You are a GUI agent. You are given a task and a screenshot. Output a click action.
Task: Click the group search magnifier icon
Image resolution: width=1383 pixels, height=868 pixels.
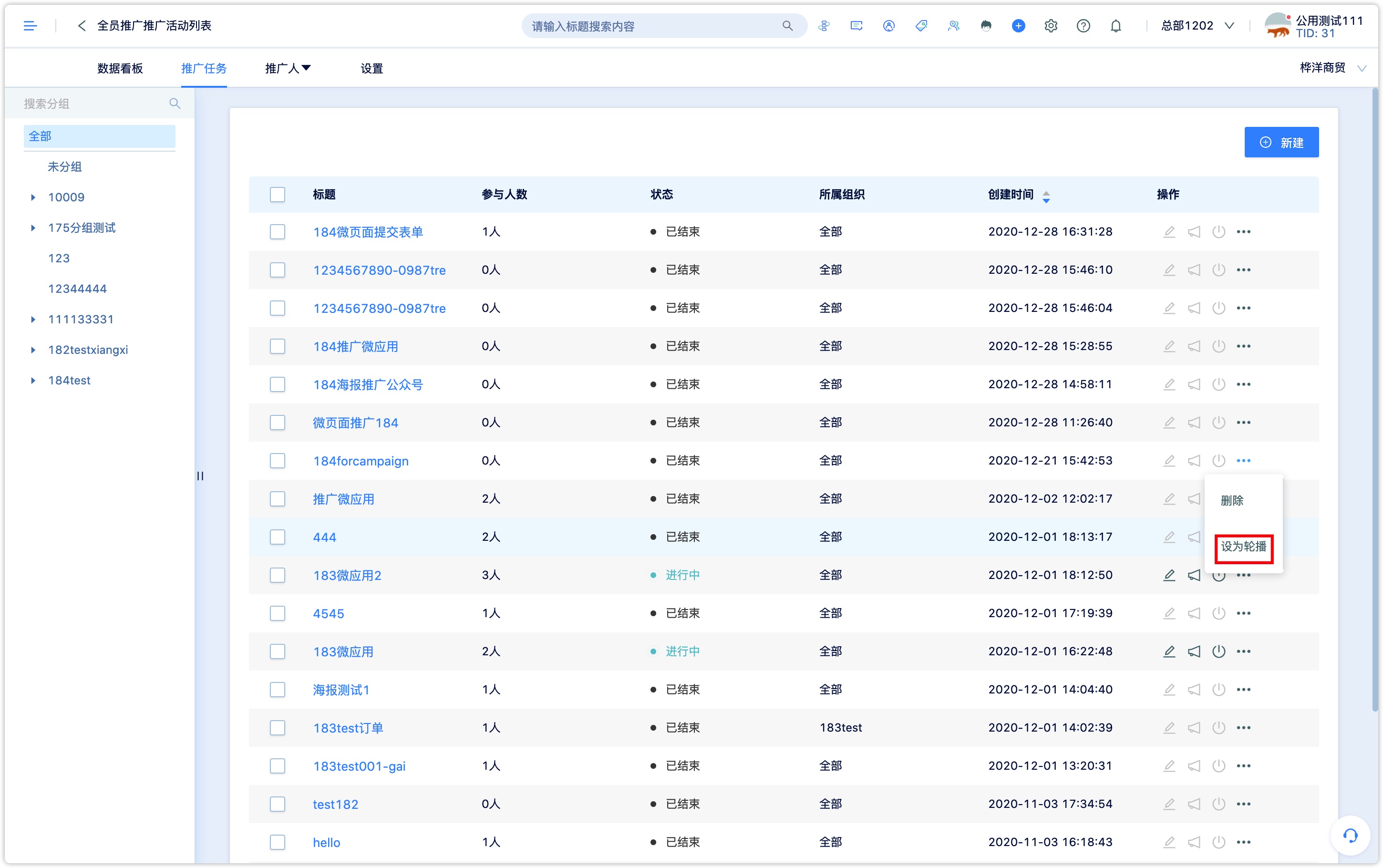point(175,103)
